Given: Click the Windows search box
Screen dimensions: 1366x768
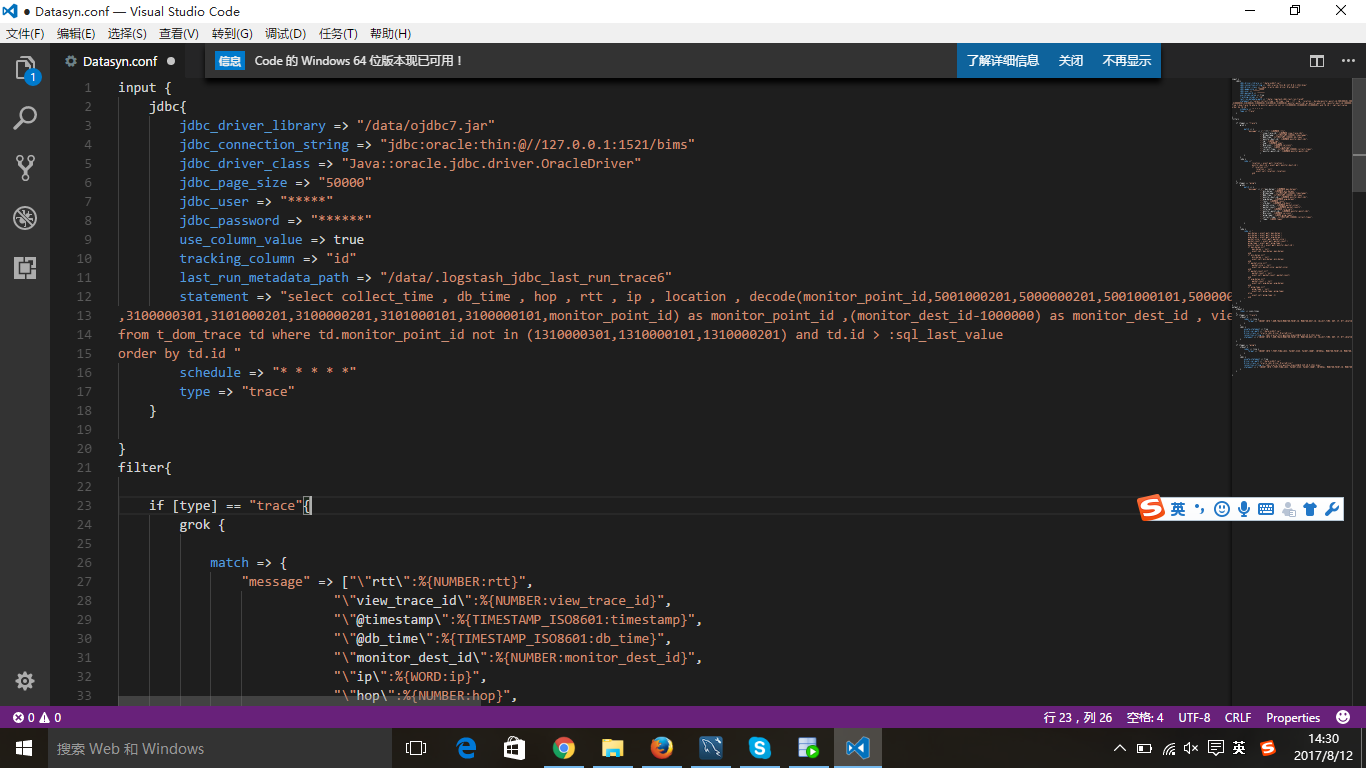Looking at the screenshot, I should click(x=218, y=748).
